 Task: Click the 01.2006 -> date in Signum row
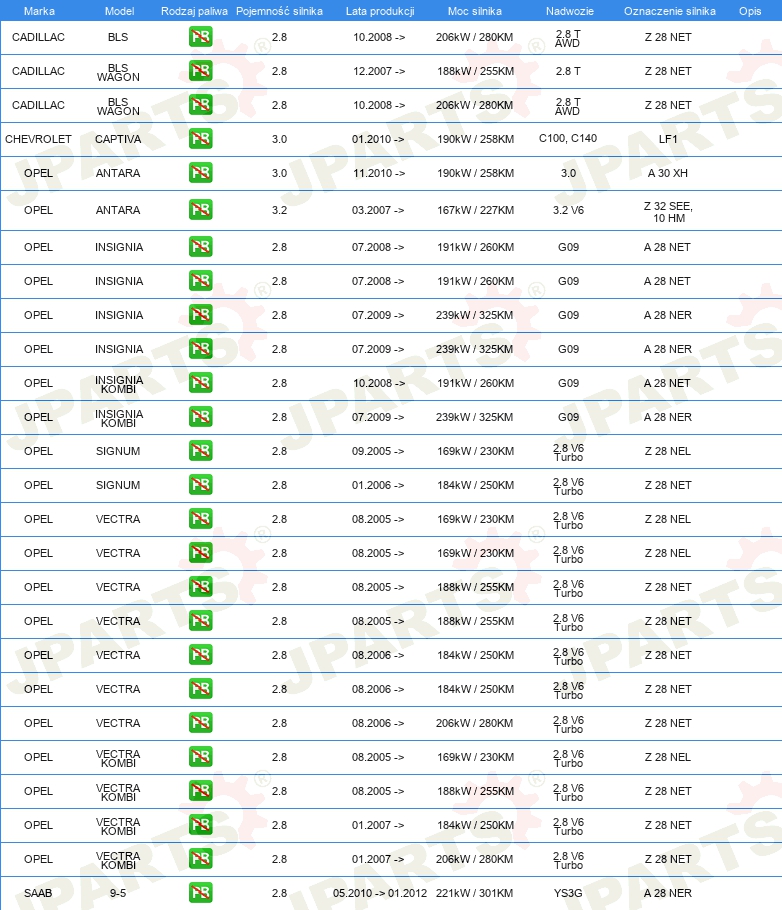pyautogui.click(x=378, y=485)
